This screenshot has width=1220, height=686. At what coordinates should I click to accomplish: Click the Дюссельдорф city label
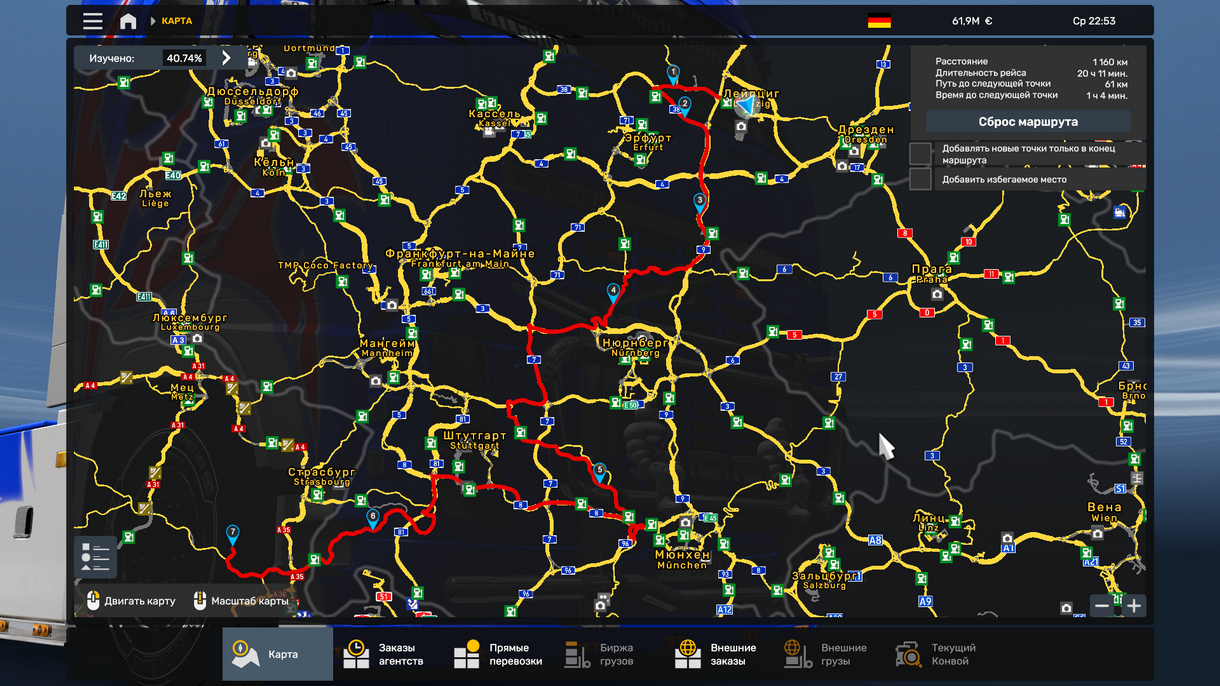point(252,91)
